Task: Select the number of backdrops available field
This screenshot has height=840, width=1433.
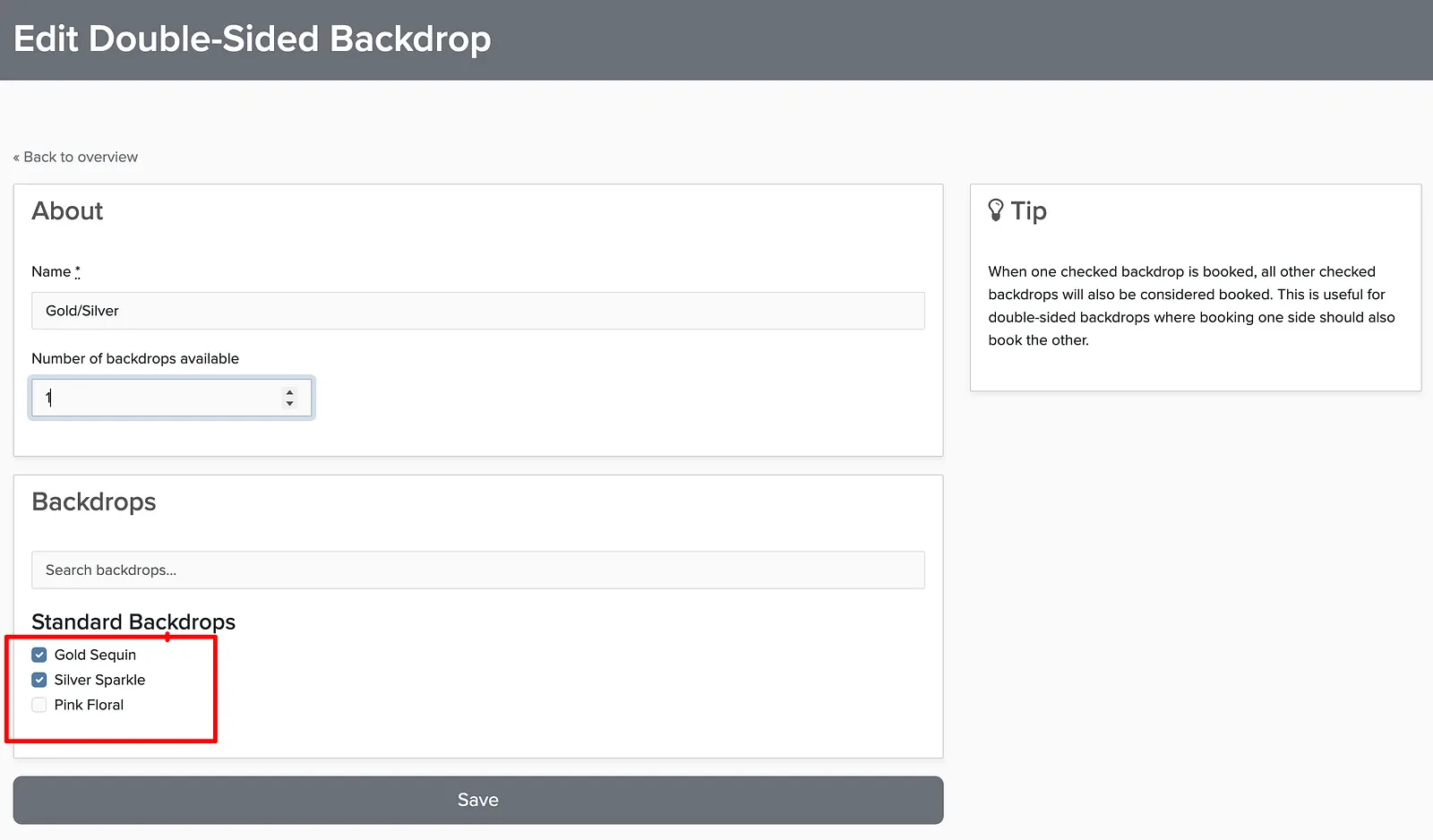Action: pyautogui.click(x=171, y=398)
